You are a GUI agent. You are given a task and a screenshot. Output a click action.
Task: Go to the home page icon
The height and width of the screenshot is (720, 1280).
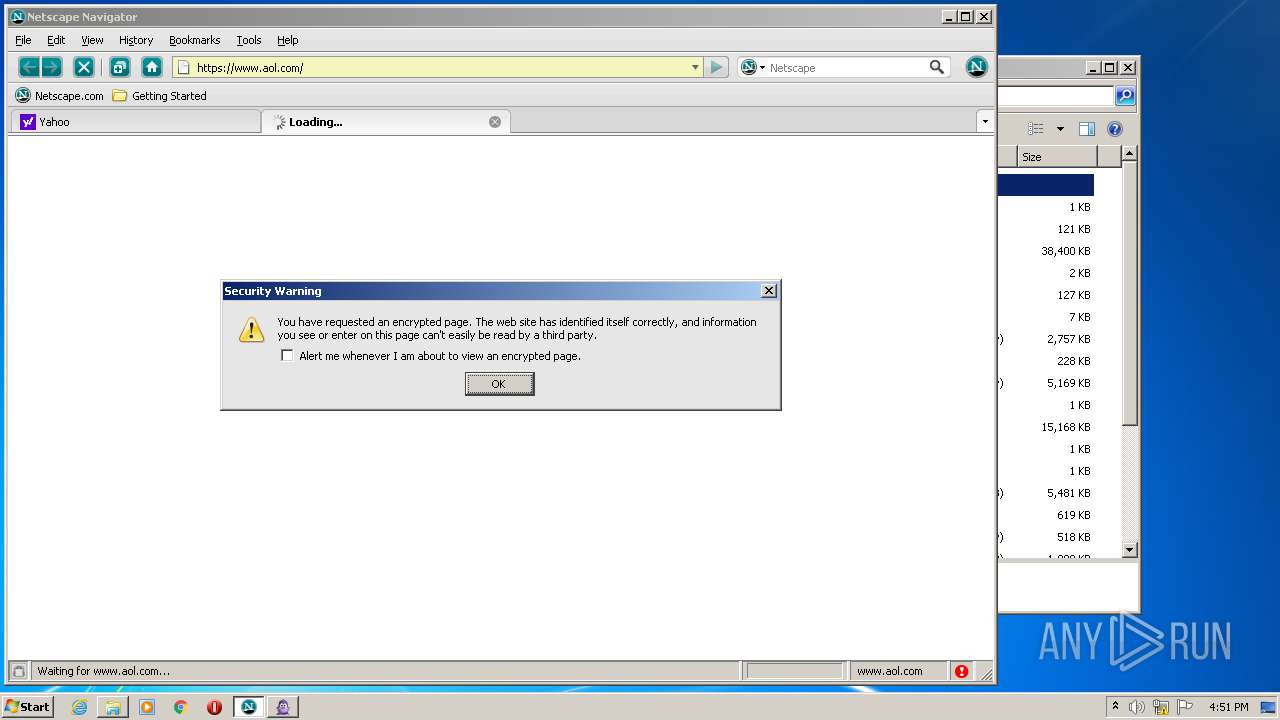tap(152, 67)
